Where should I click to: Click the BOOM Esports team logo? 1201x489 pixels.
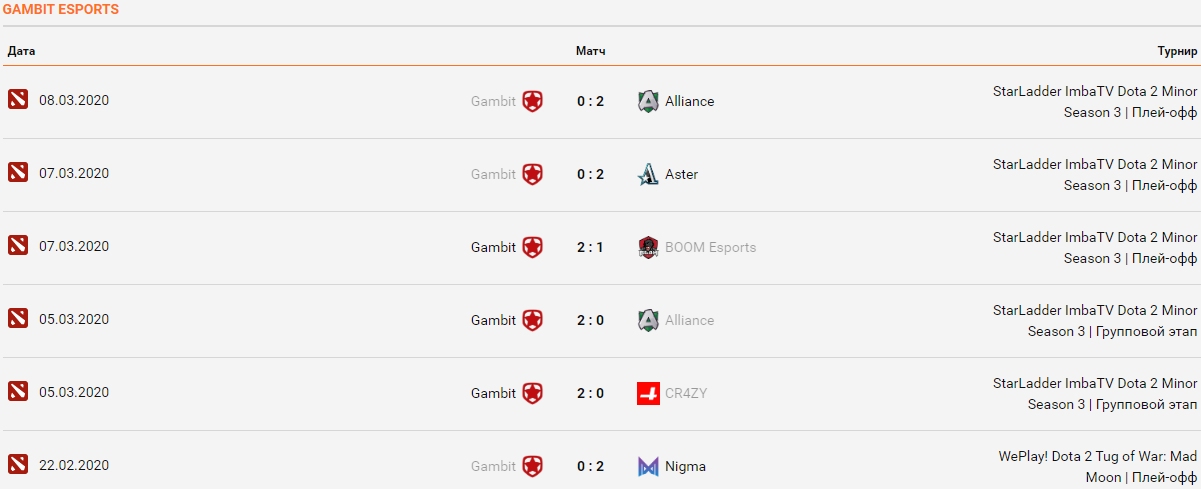648,247
